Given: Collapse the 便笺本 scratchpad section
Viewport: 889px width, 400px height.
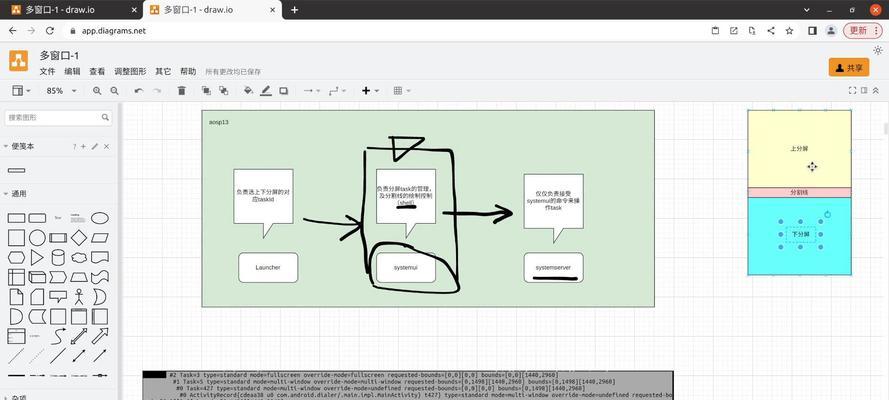Looking at the screenshot, I should click(18, 146).
